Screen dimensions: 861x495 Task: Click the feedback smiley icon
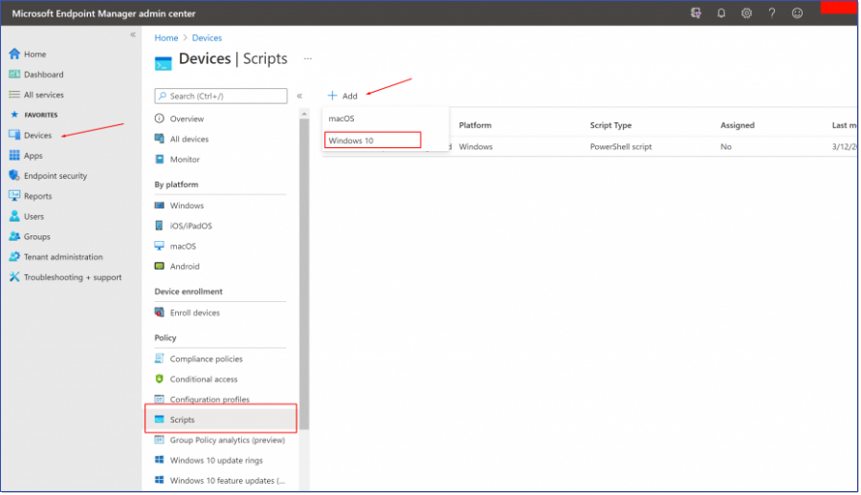coord(797,13)
